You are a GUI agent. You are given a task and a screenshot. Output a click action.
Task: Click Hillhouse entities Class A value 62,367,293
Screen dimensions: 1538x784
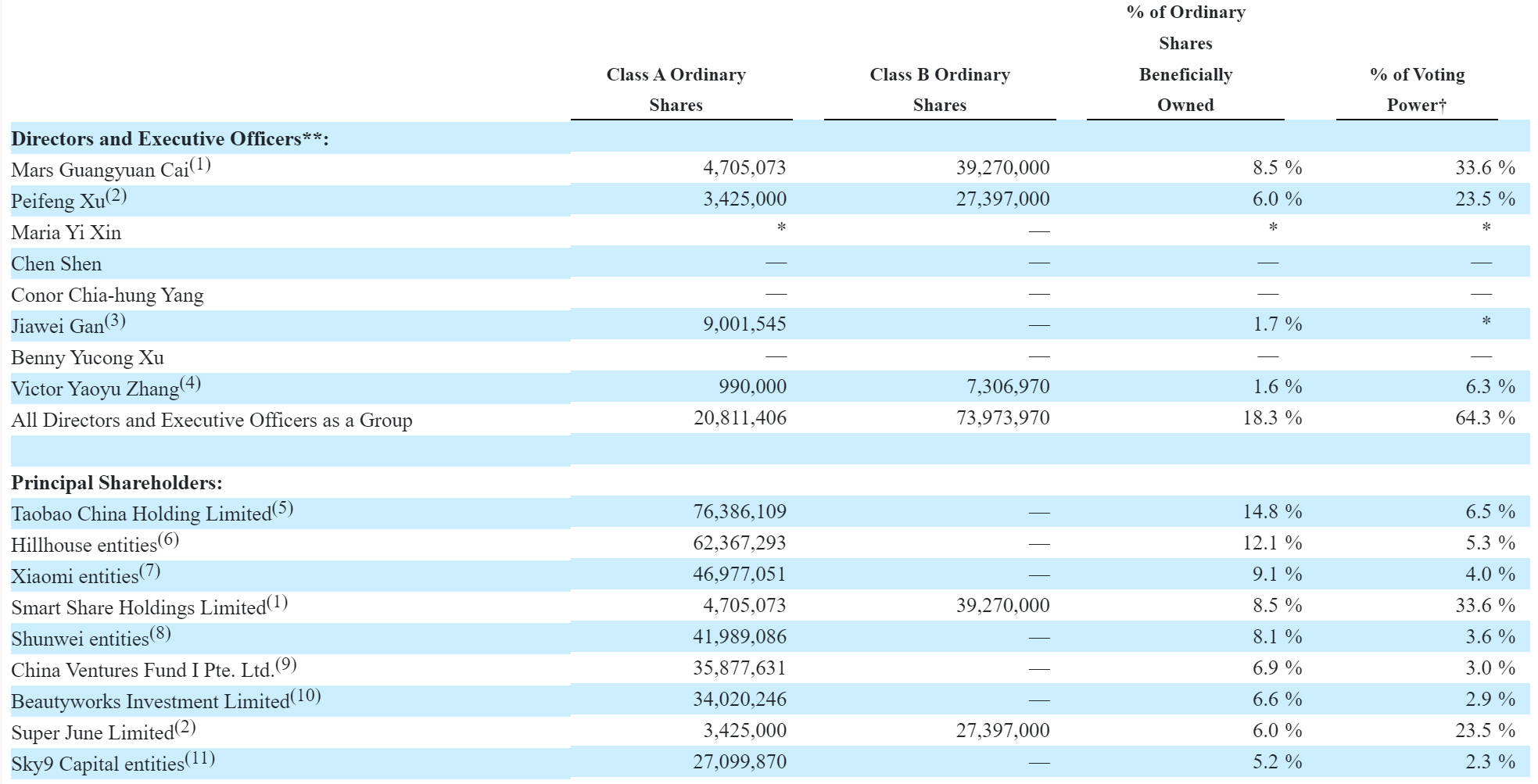740,543
